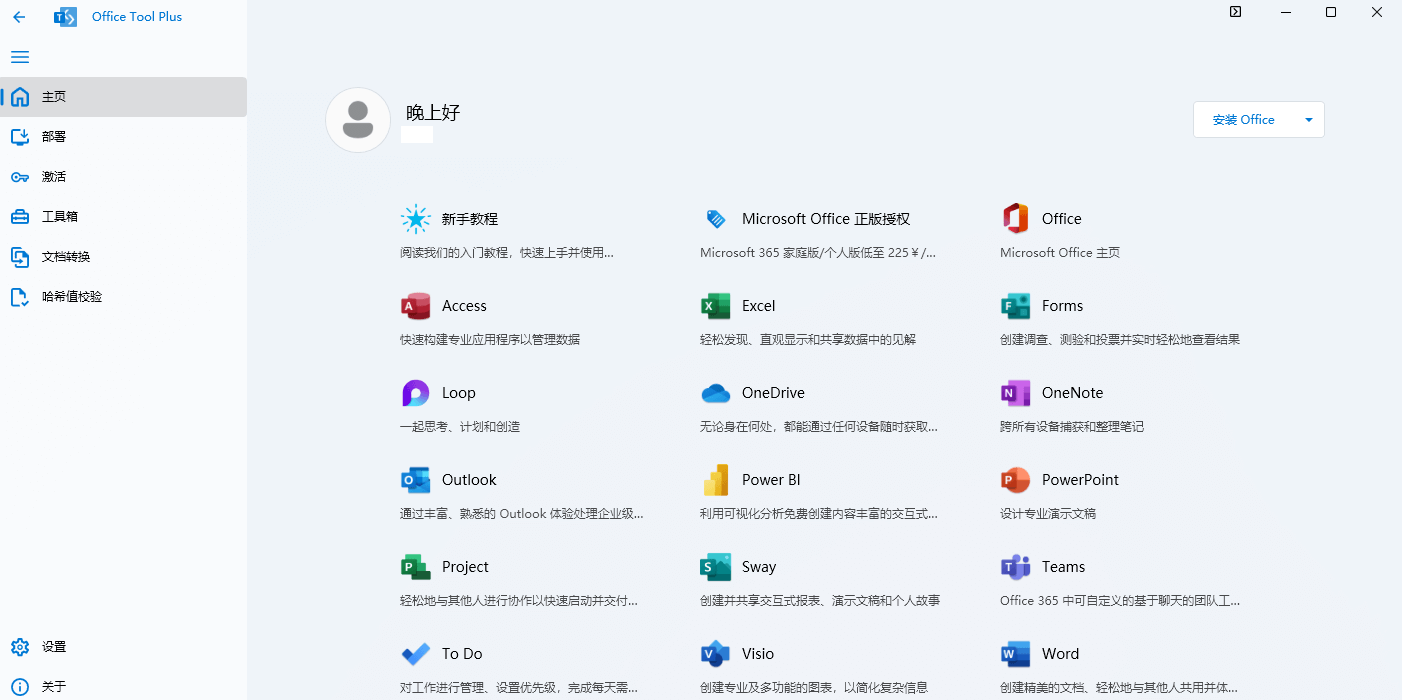Screen dimensions: 1402x700
Task: Click description Microsoft Office 主页
Action: [x=1060, y=253]
